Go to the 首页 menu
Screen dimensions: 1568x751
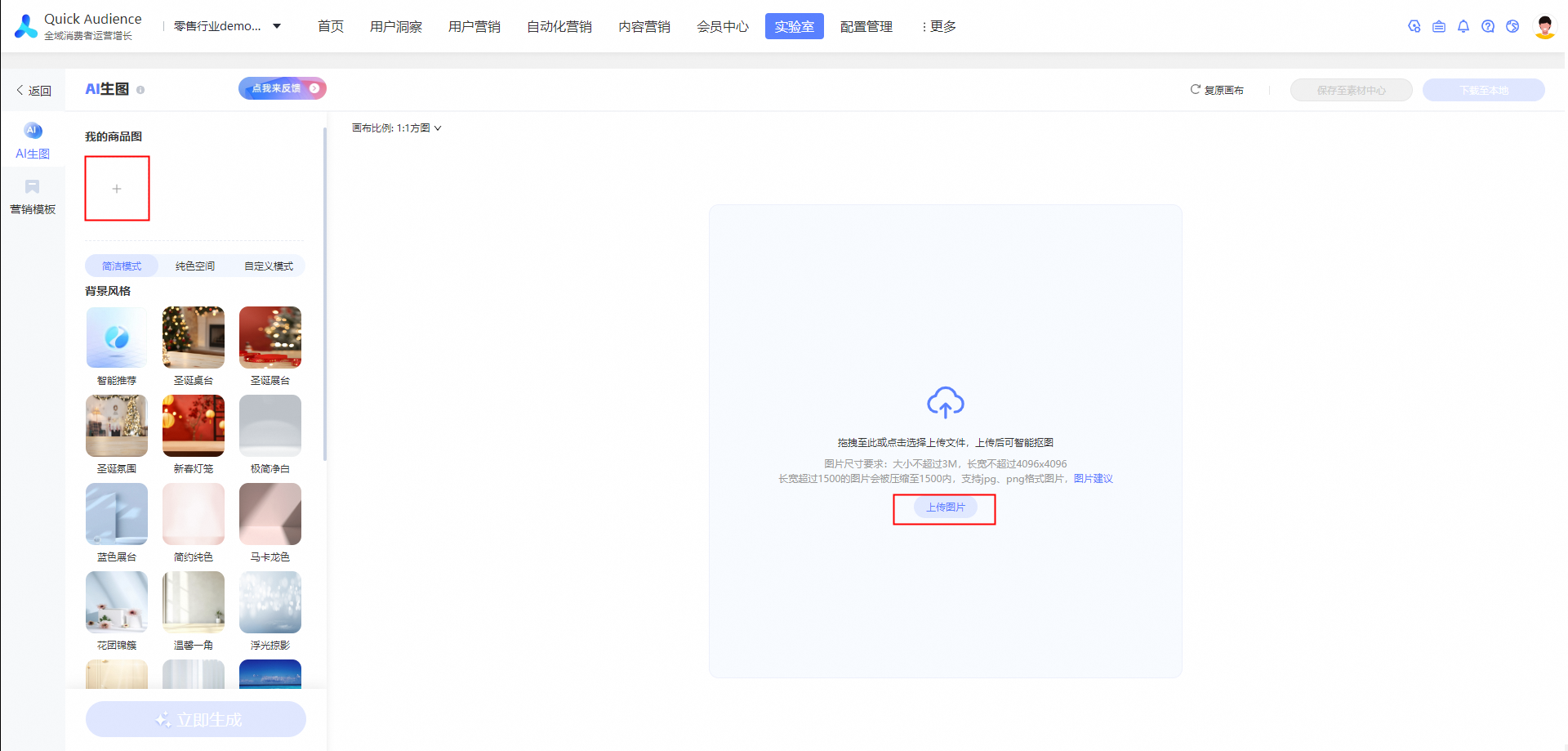click(331, 26)
